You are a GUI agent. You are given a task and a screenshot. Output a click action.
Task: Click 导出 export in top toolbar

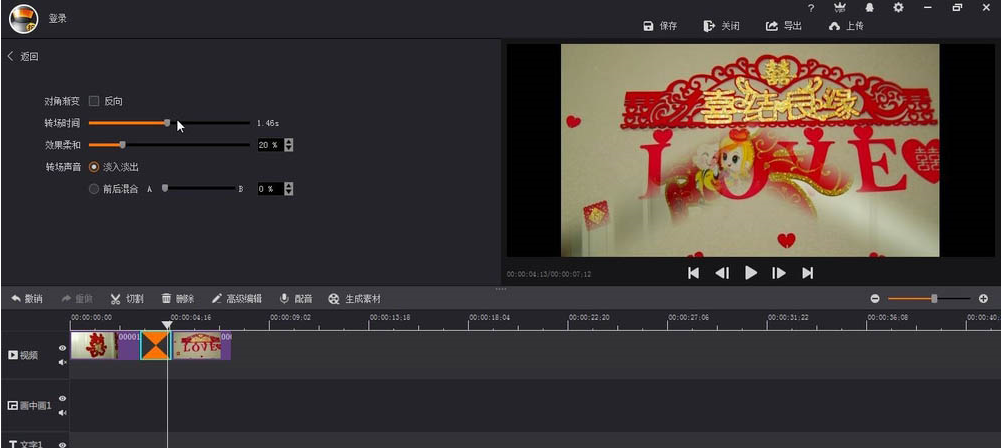coord(784,26)
